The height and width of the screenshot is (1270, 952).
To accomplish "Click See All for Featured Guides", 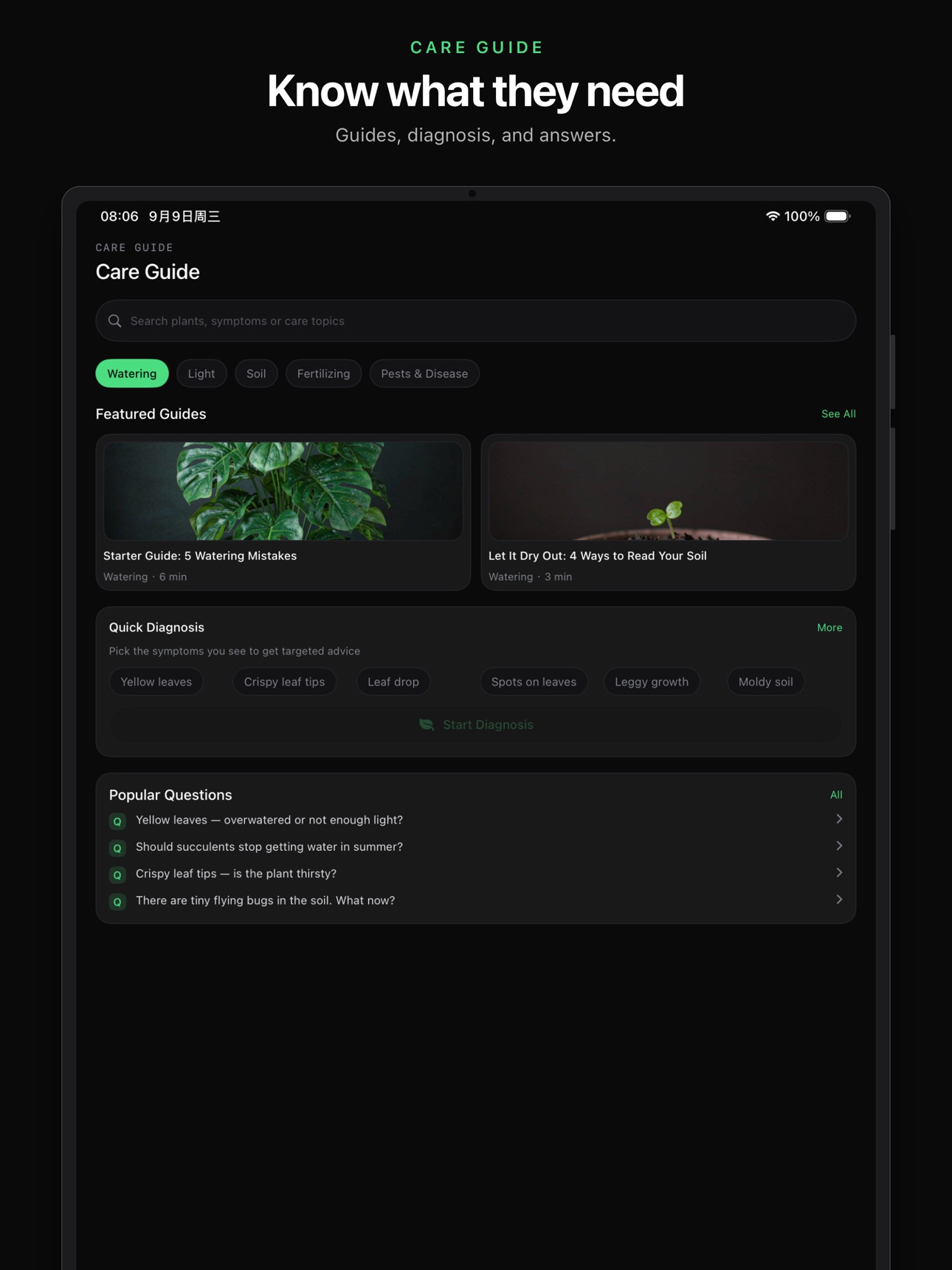I will [x=838, y=414].
